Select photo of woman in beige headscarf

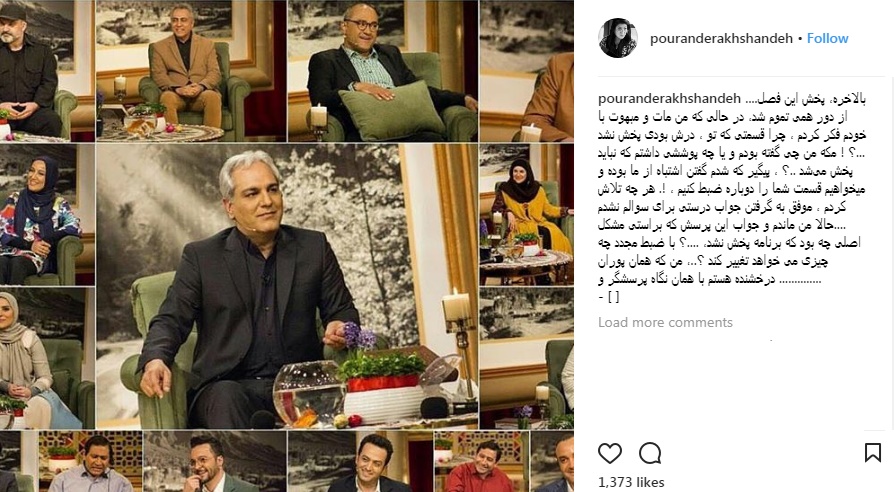click(47, 358)
